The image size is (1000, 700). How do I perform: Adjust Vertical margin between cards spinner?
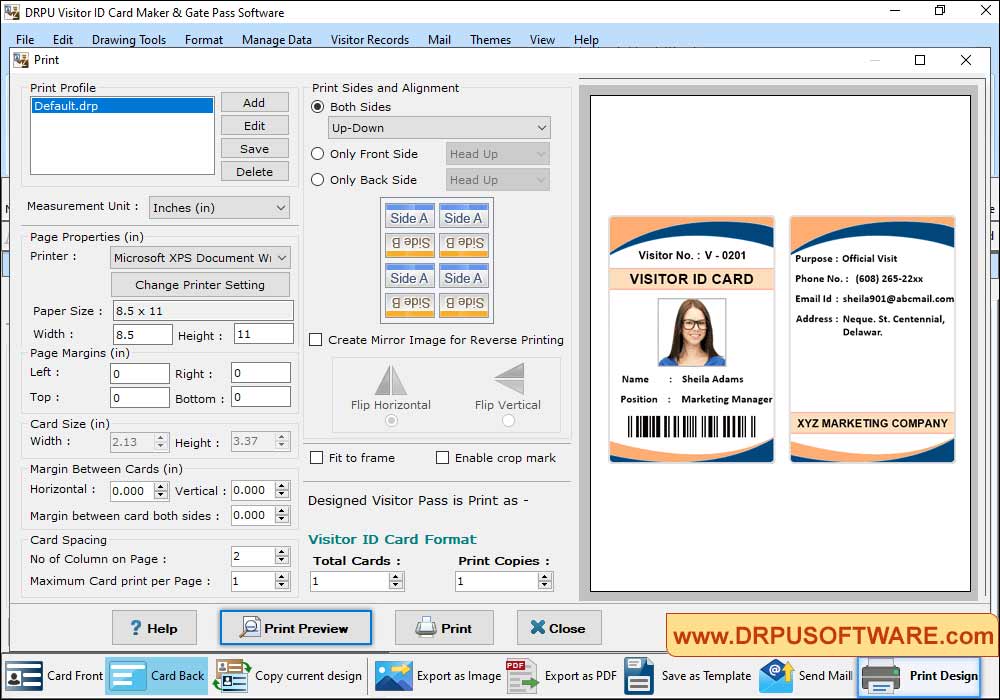[281, 490]
